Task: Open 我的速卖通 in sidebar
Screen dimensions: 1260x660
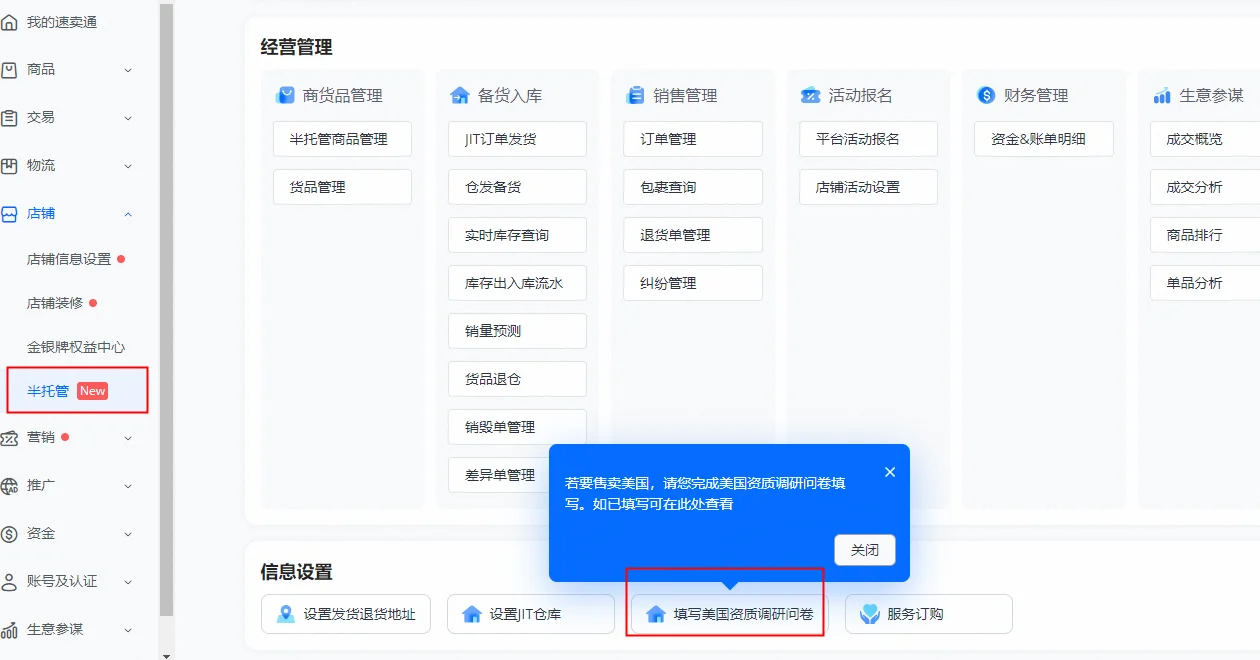Action: point(62,22)
